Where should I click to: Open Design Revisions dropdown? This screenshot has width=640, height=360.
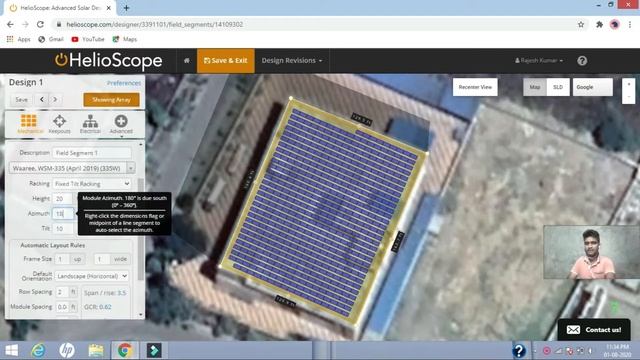coord(292,61)
